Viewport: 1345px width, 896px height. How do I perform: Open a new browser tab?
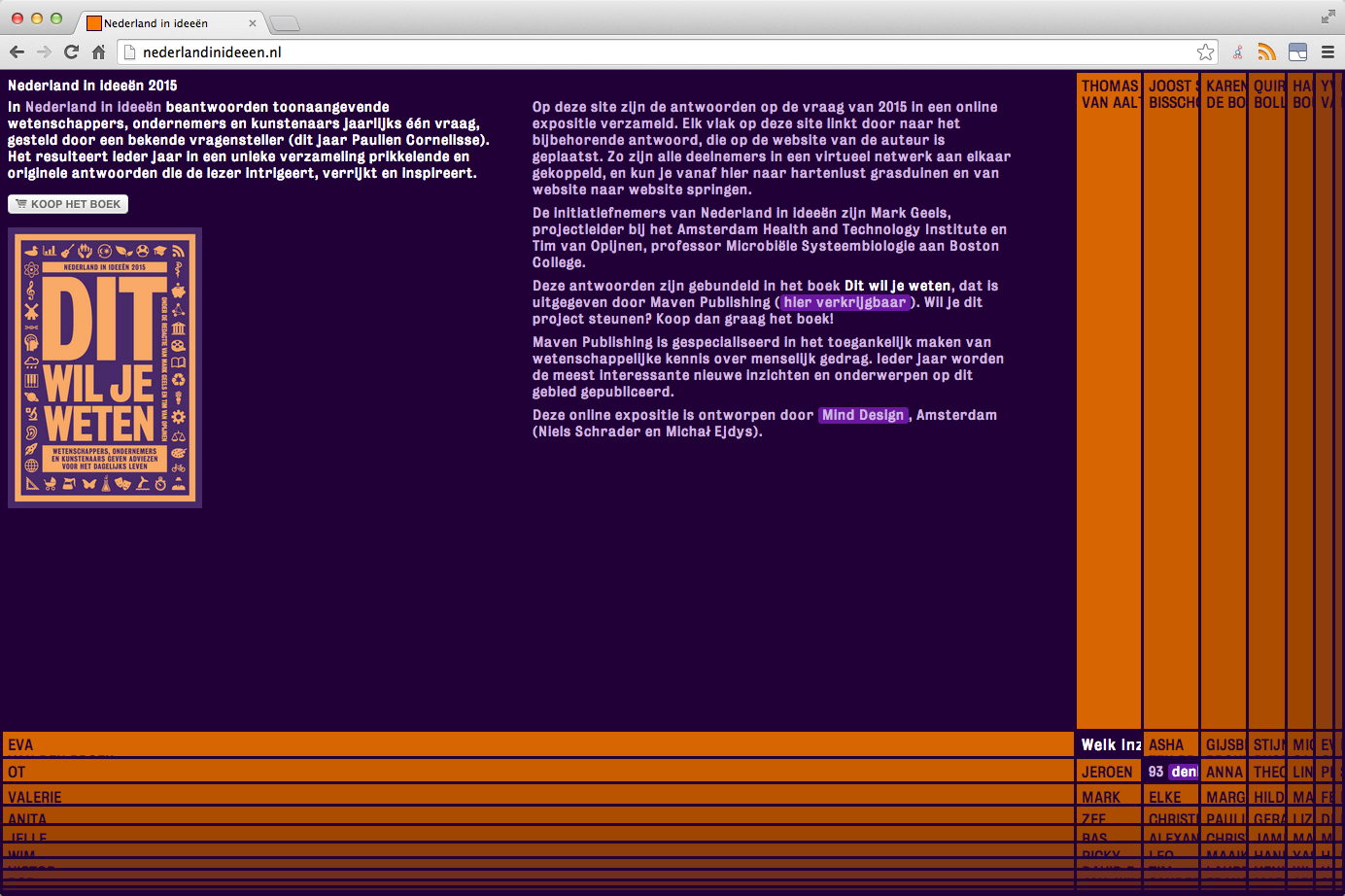284,23
